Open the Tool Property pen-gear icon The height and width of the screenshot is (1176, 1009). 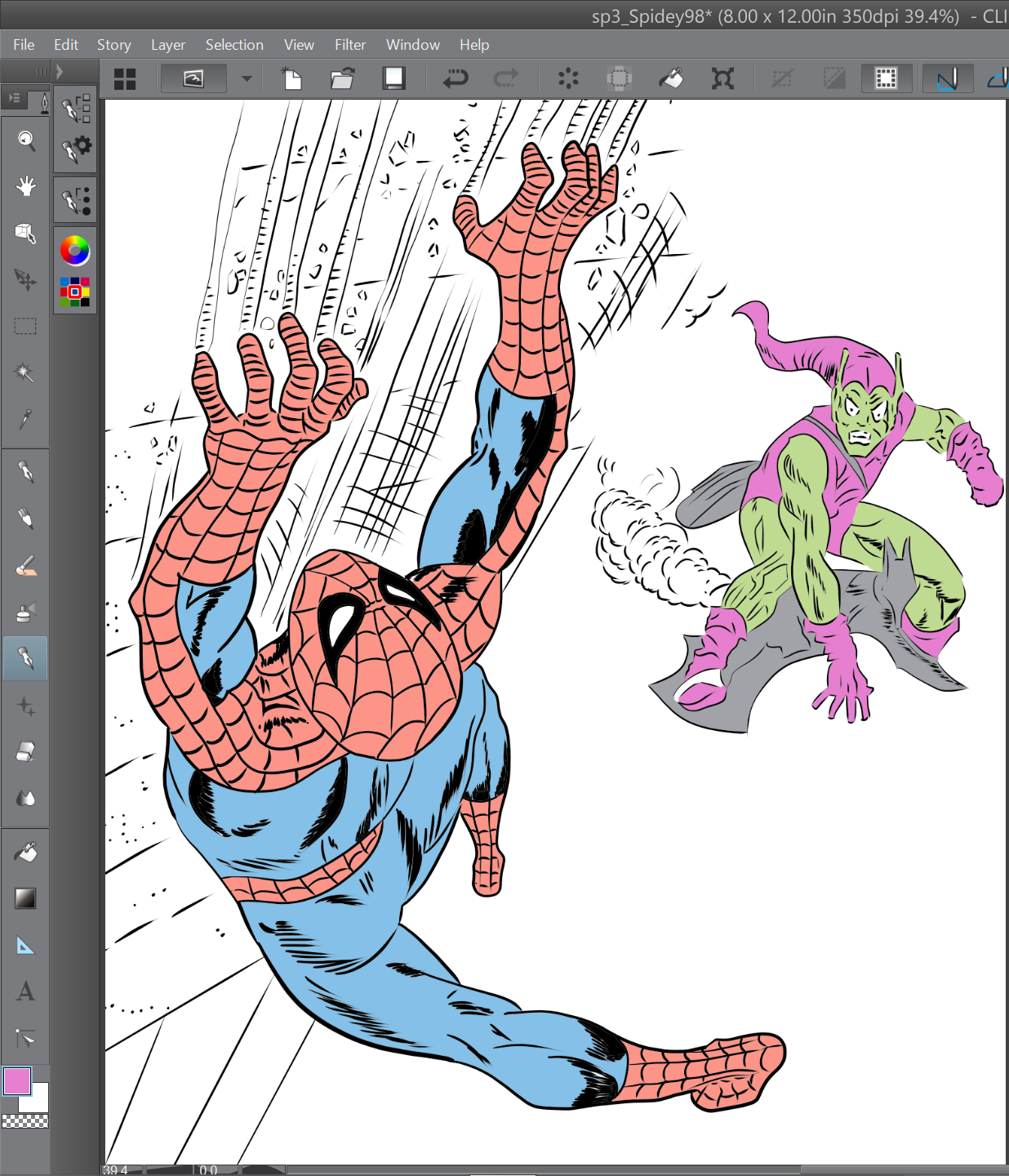76,149
